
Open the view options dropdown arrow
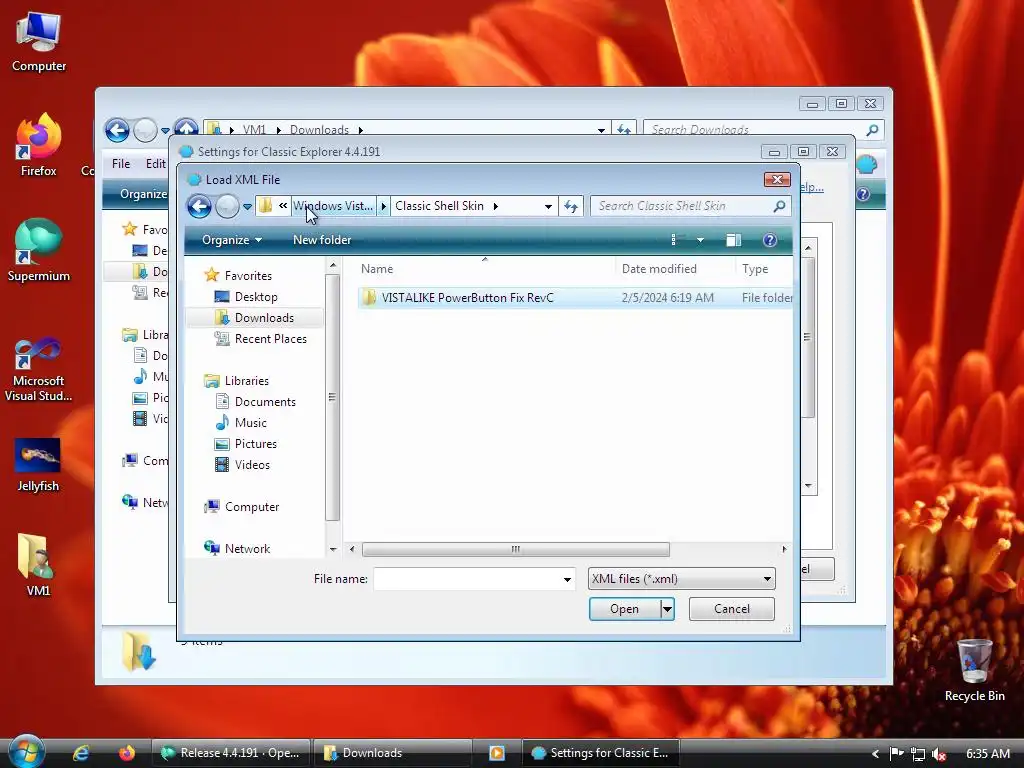tap(700, 240)
